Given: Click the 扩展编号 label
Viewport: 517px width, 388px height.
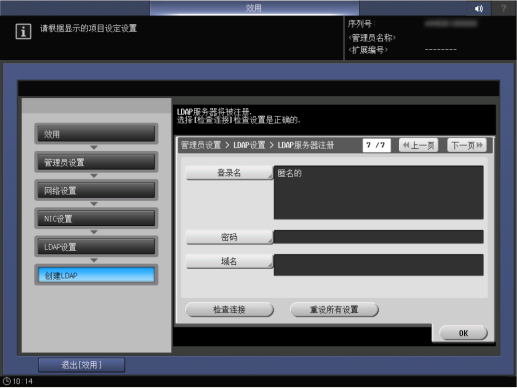Looking at the screenshot, I should click(x=368, y=50).
